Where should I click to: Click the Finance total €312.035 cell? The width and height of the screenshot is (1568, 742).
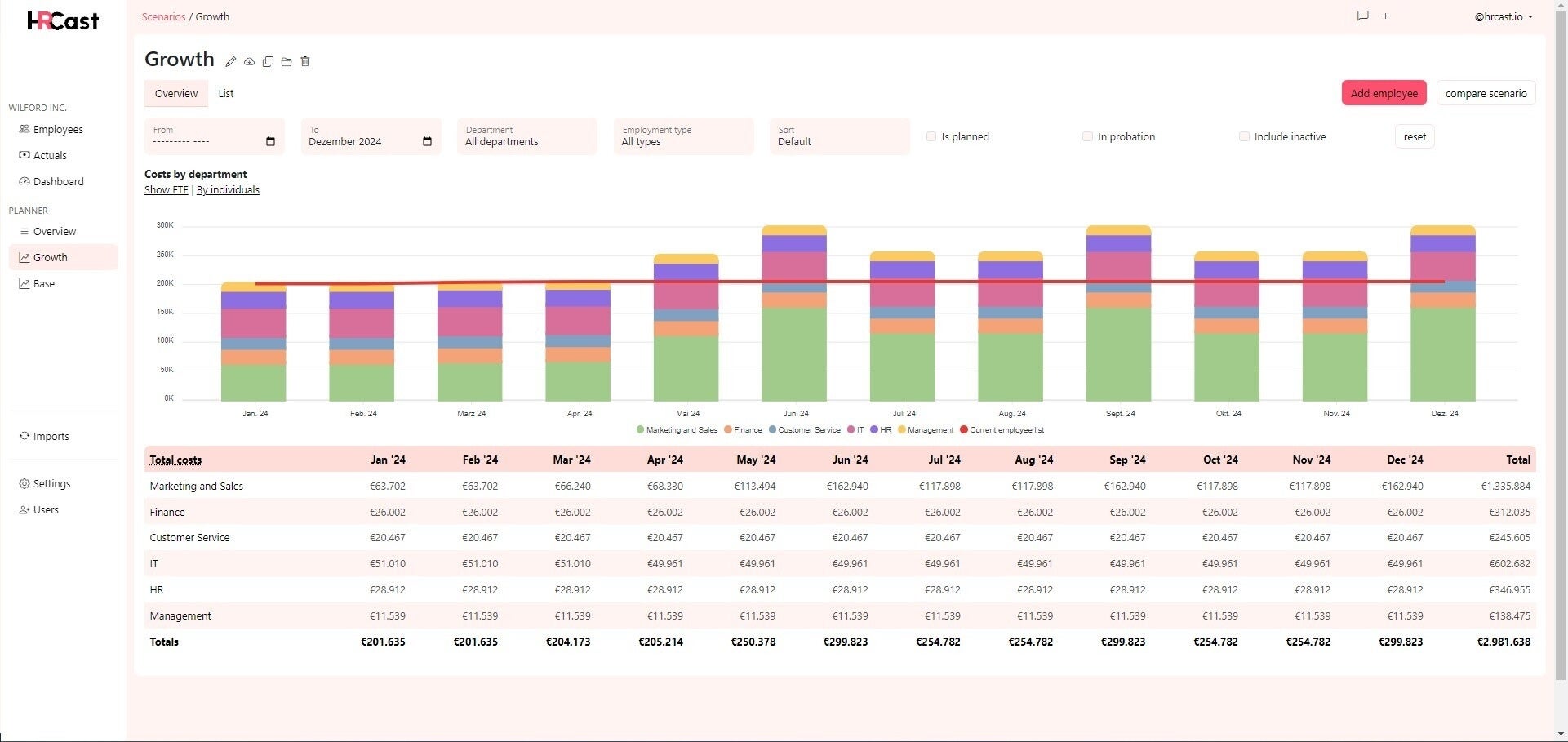tap(1509, 512)
